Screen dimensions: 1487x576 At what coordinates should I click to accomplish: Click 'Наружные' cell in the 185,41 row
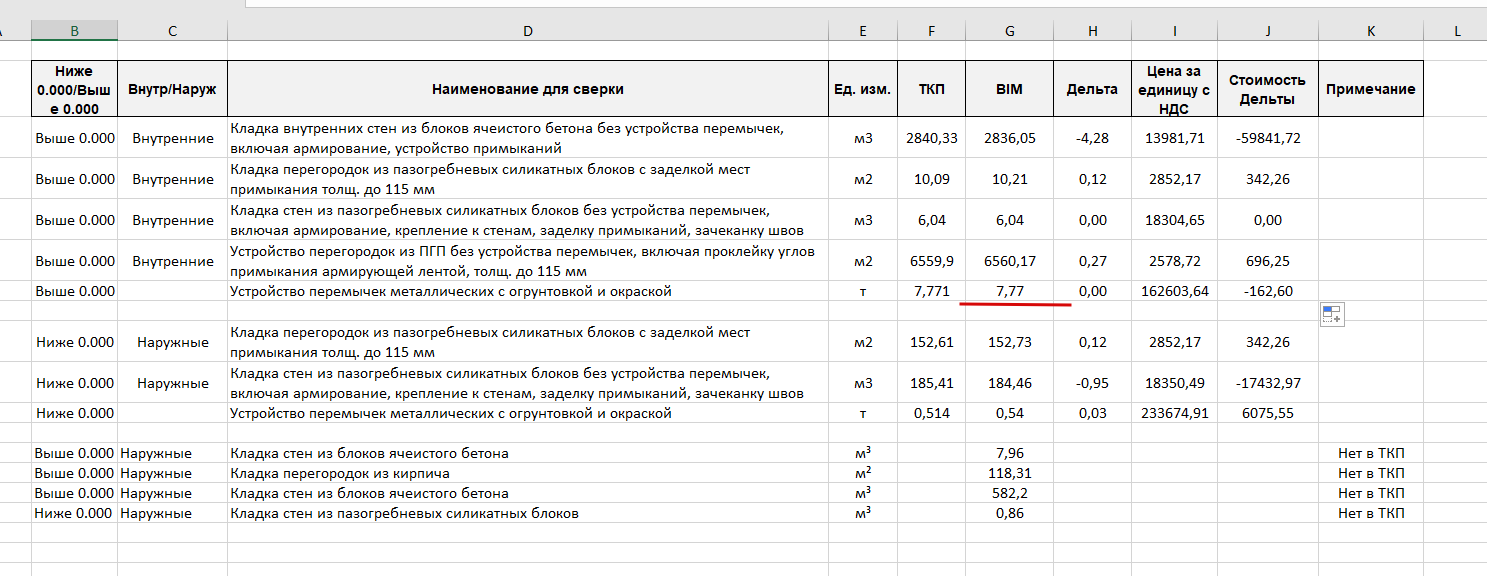pos(173,383)
